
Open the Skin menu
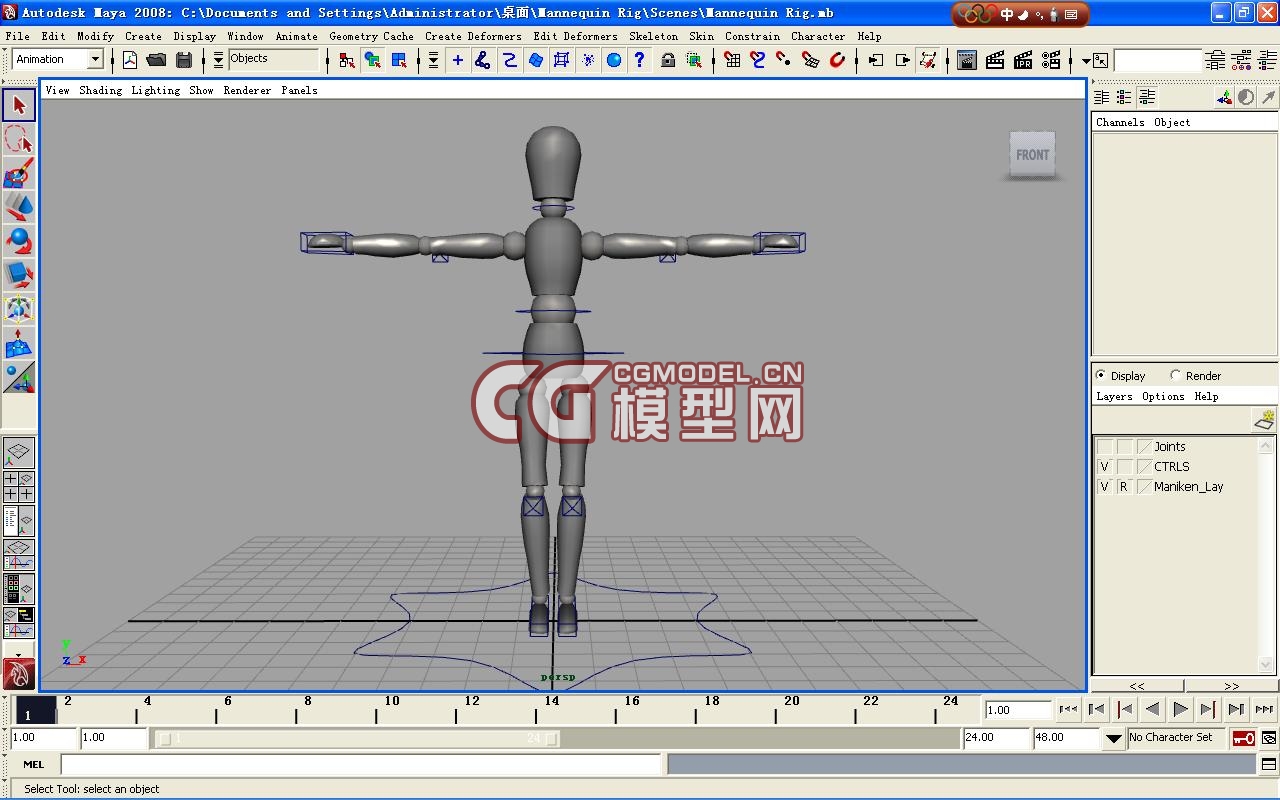(701, 36)
